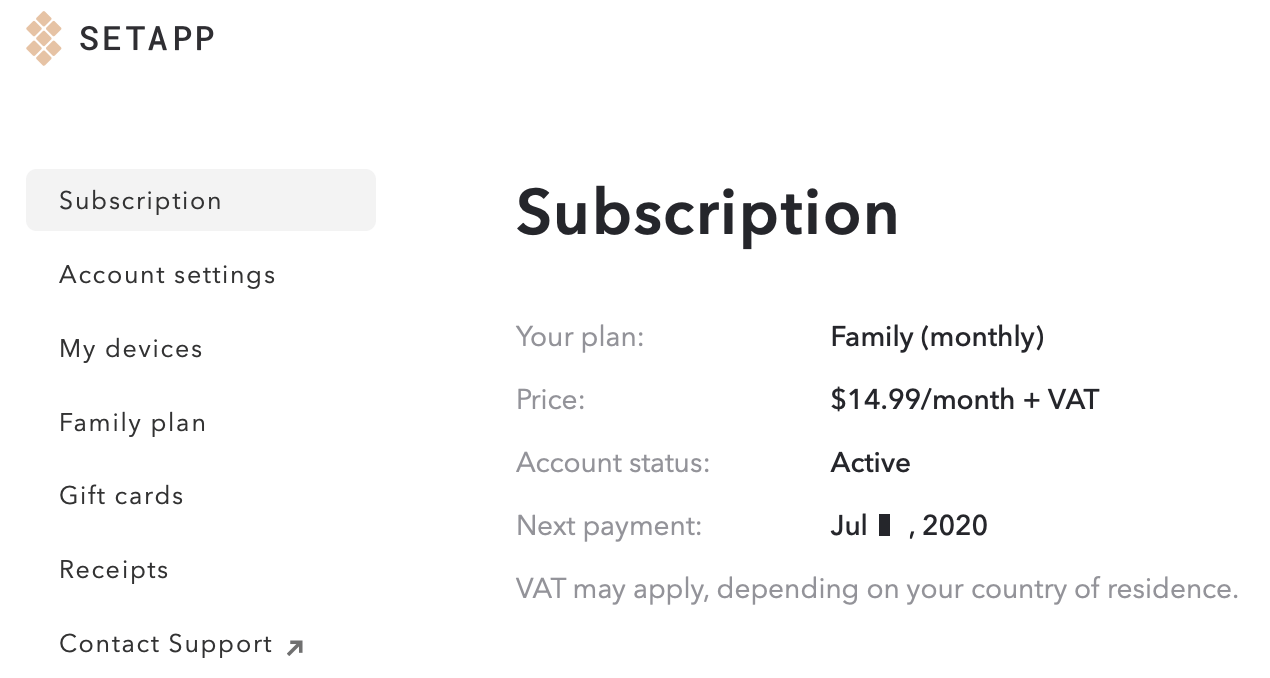Click the $14.99/month + VAT price
This screenshot has height=678, width=1270.
964,400
